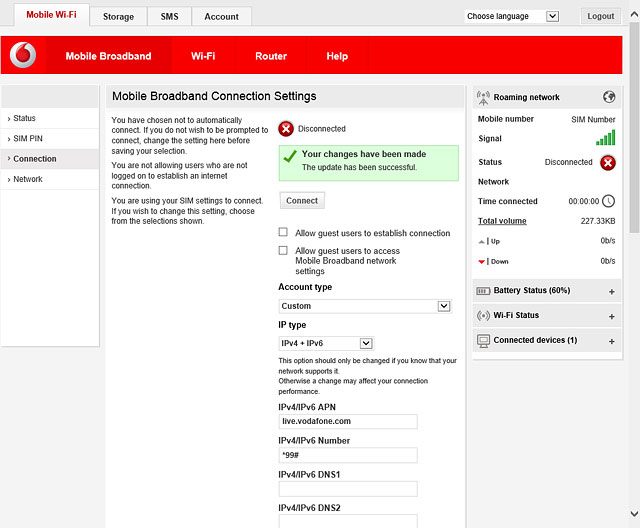The height and width of the screenshot is (528, 640).
Task: Click the globe icon beside Roaming network
Action: pos(609,97)
